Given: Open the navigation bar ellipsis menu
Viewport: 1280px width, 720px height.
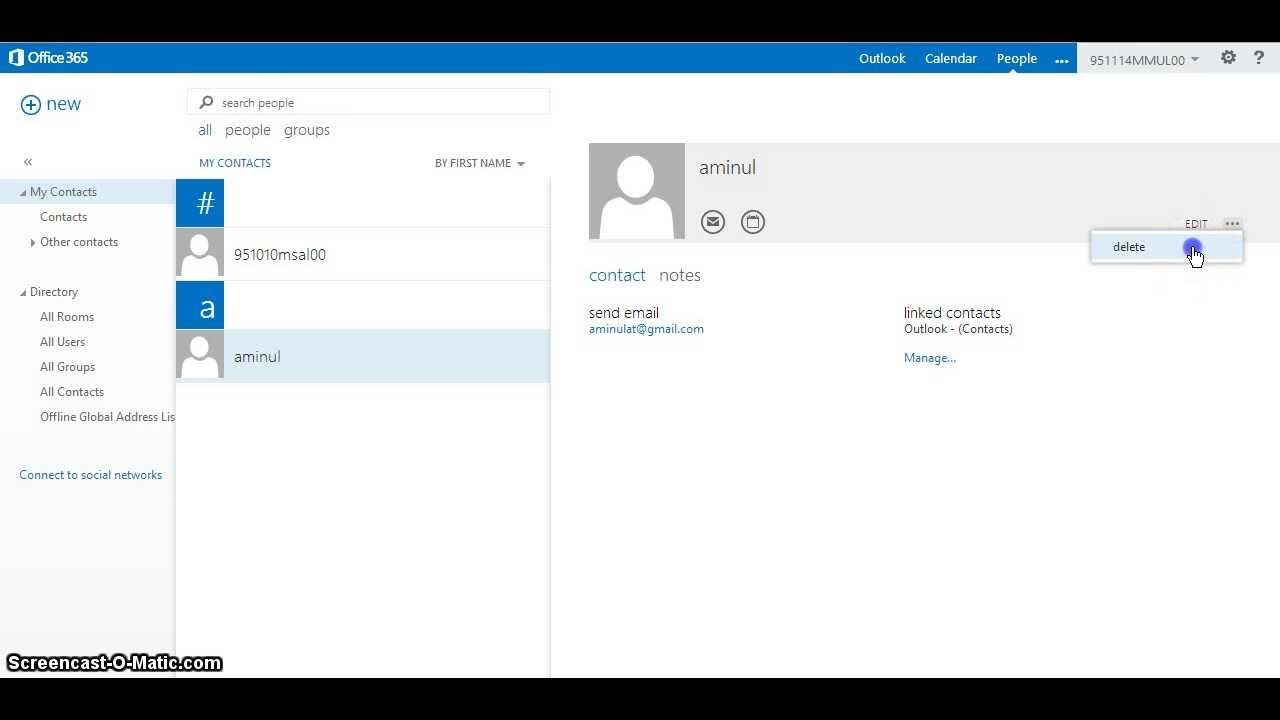Looking at the screenshot, I should tap(1062, 60).
